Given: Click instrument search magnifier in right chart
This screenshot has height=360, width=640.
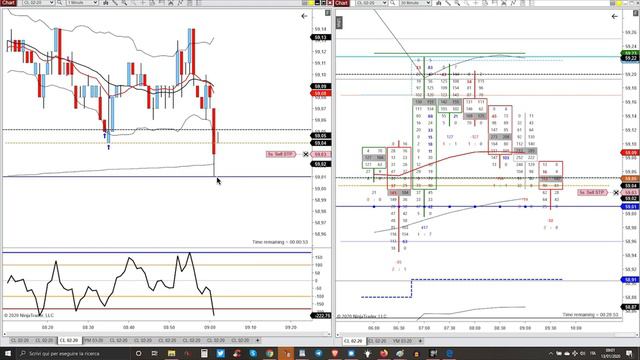Looking at the screenshot, I should [393, 3].
